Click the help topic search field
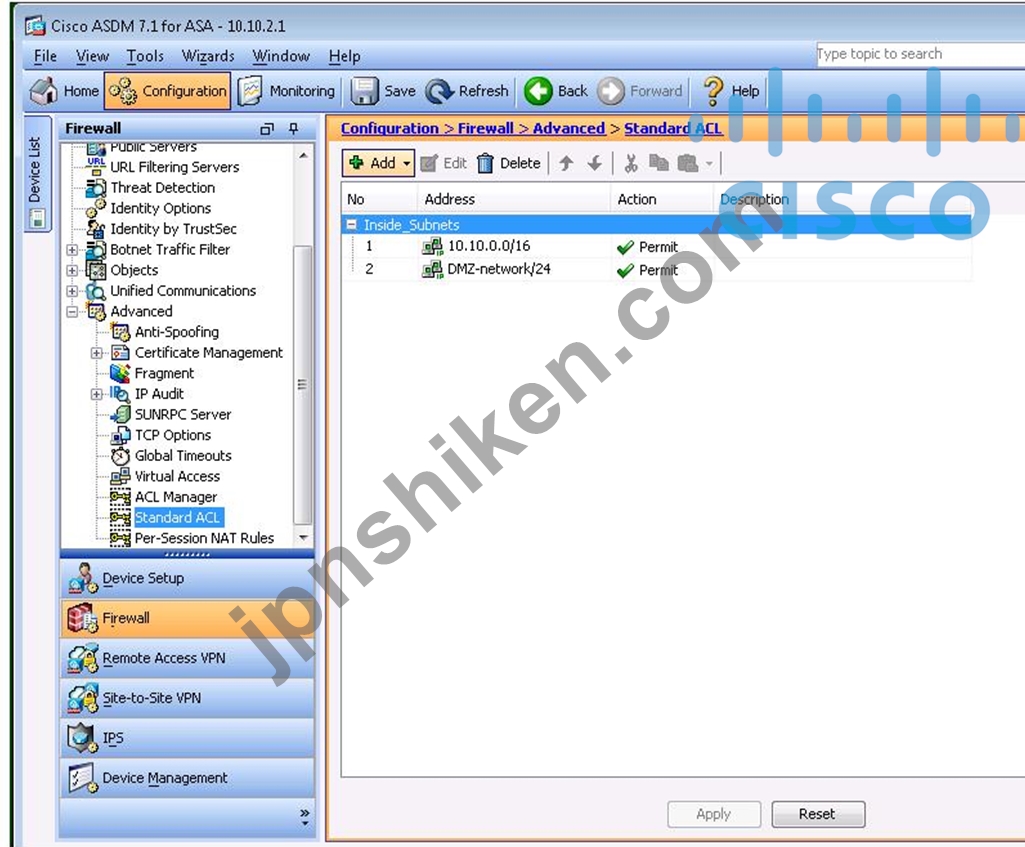 pyautogui.click(x=920, y=54)
